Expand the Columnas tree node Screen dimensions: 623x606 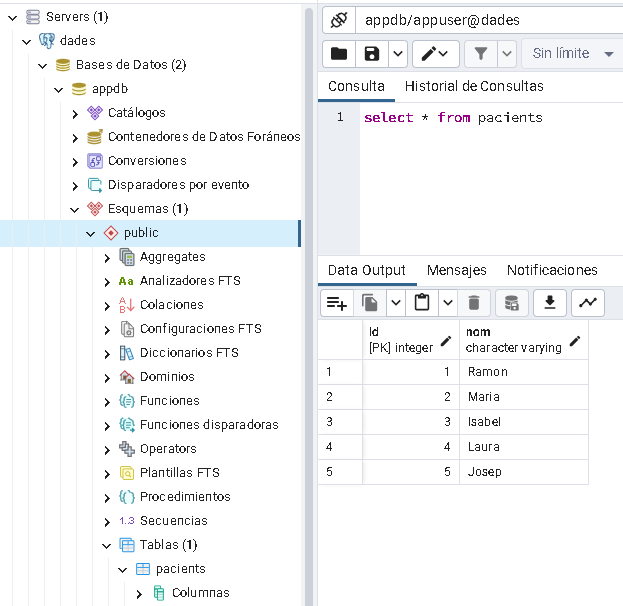point(139,593)
